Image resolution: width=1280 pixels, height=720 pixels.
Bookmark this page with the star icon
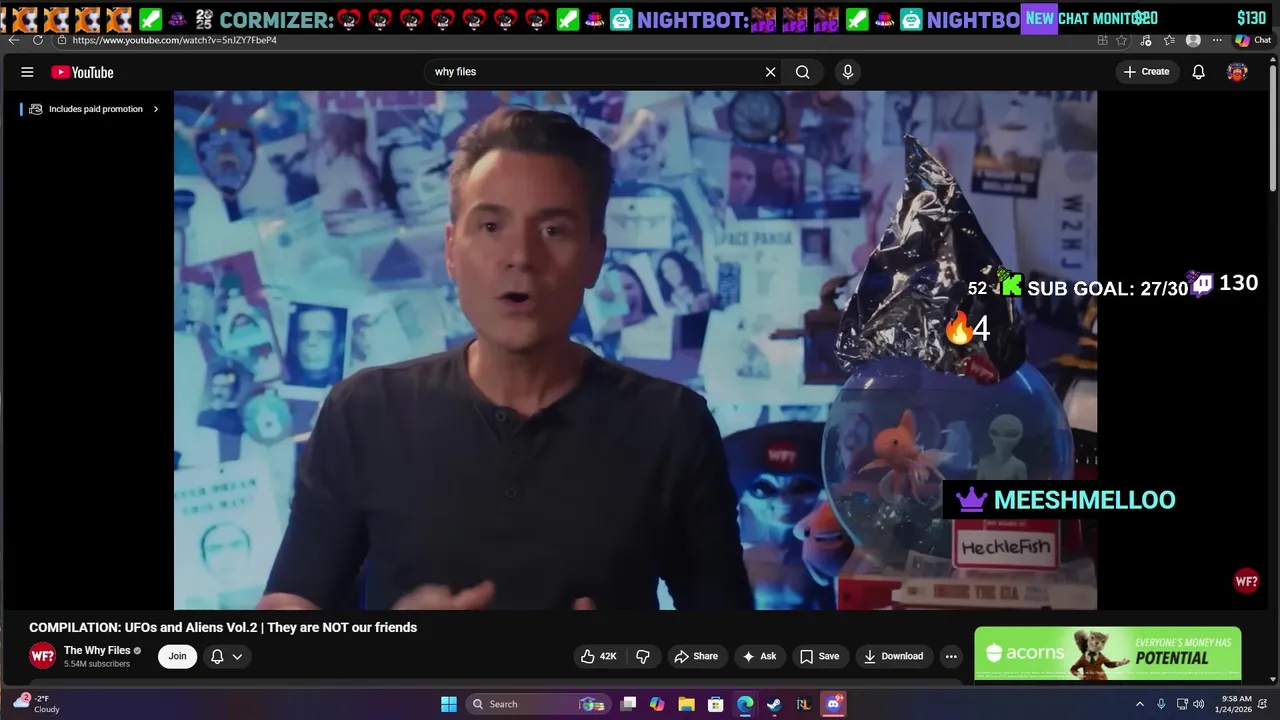pos(1122,40)
